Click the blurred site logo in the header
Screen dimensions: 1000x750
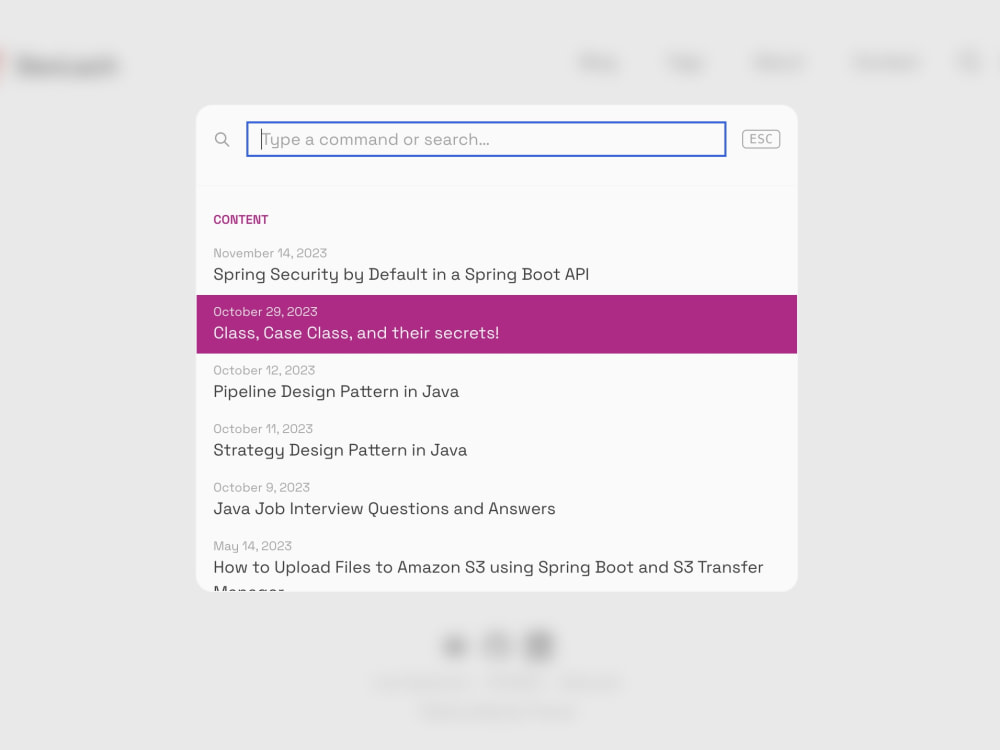[66, 65]
